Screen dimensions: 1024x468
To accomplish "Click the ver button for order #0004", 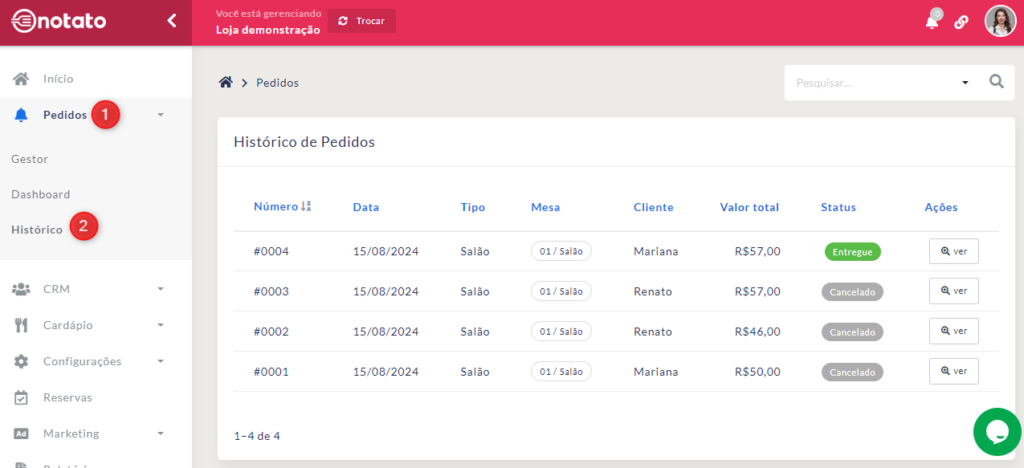I will [953, 251].
